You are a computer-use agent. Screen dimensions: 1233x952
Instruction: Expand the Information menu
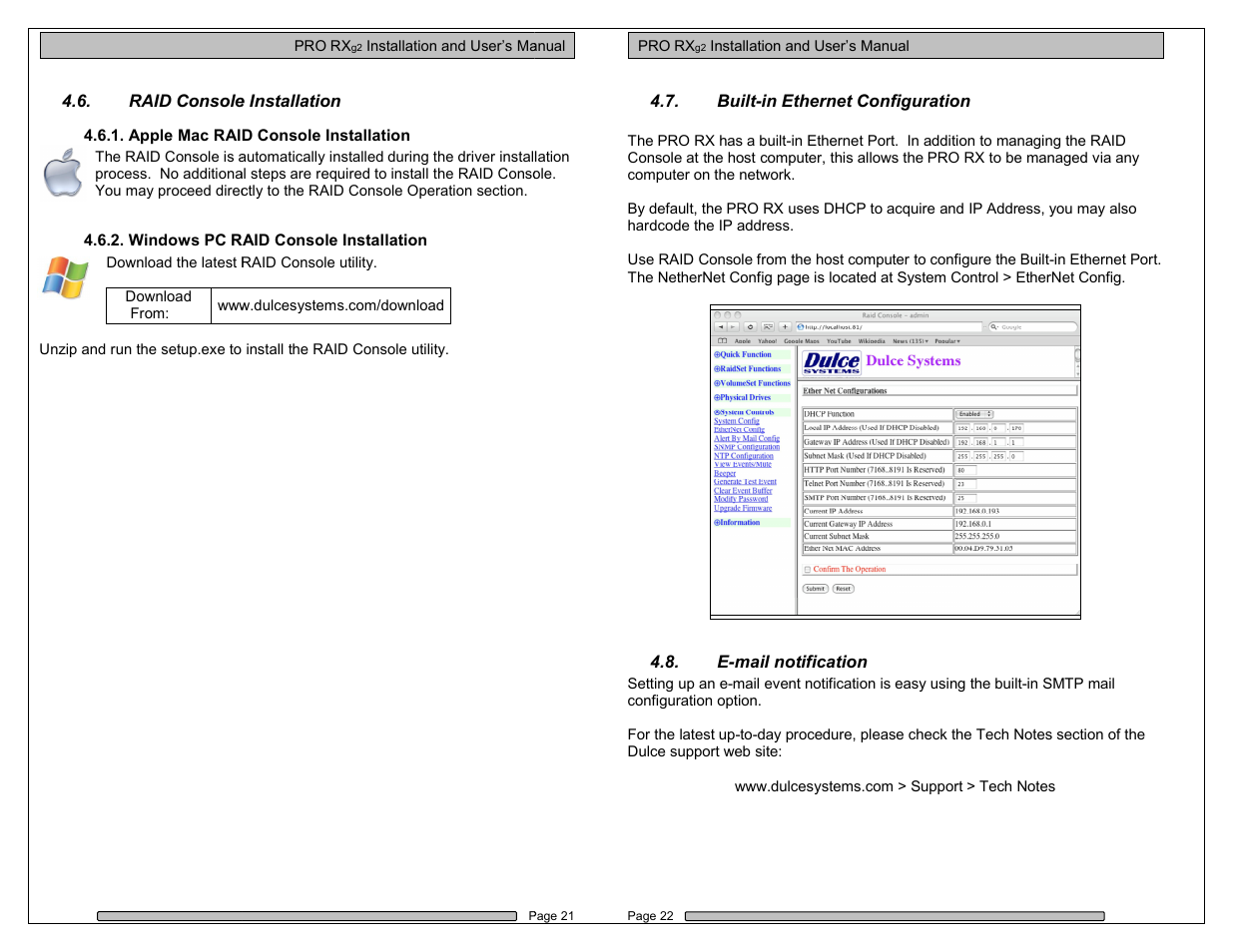(737, 522)
